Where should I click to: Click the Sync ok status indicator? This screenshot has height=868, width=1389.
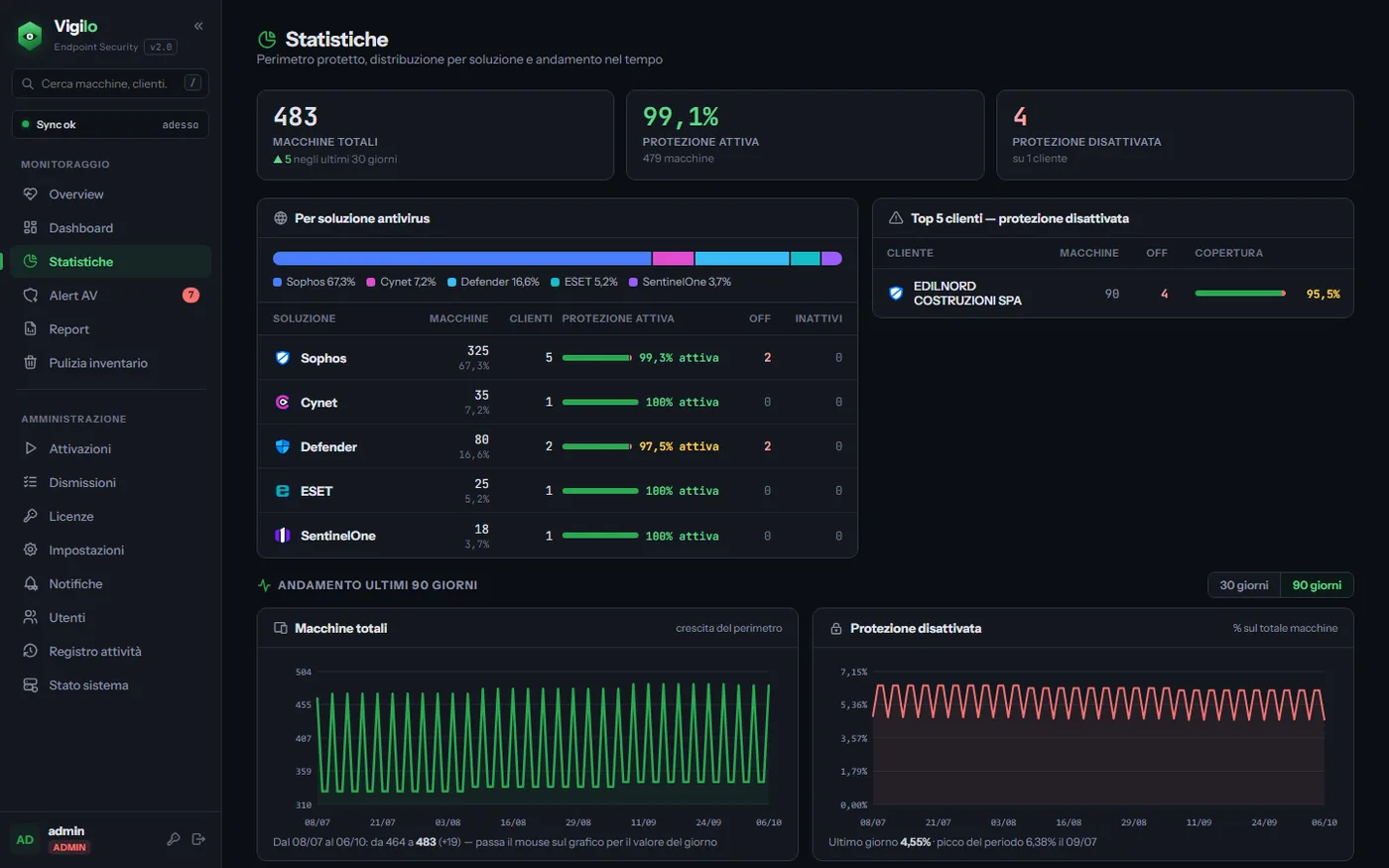pos(110,124)
